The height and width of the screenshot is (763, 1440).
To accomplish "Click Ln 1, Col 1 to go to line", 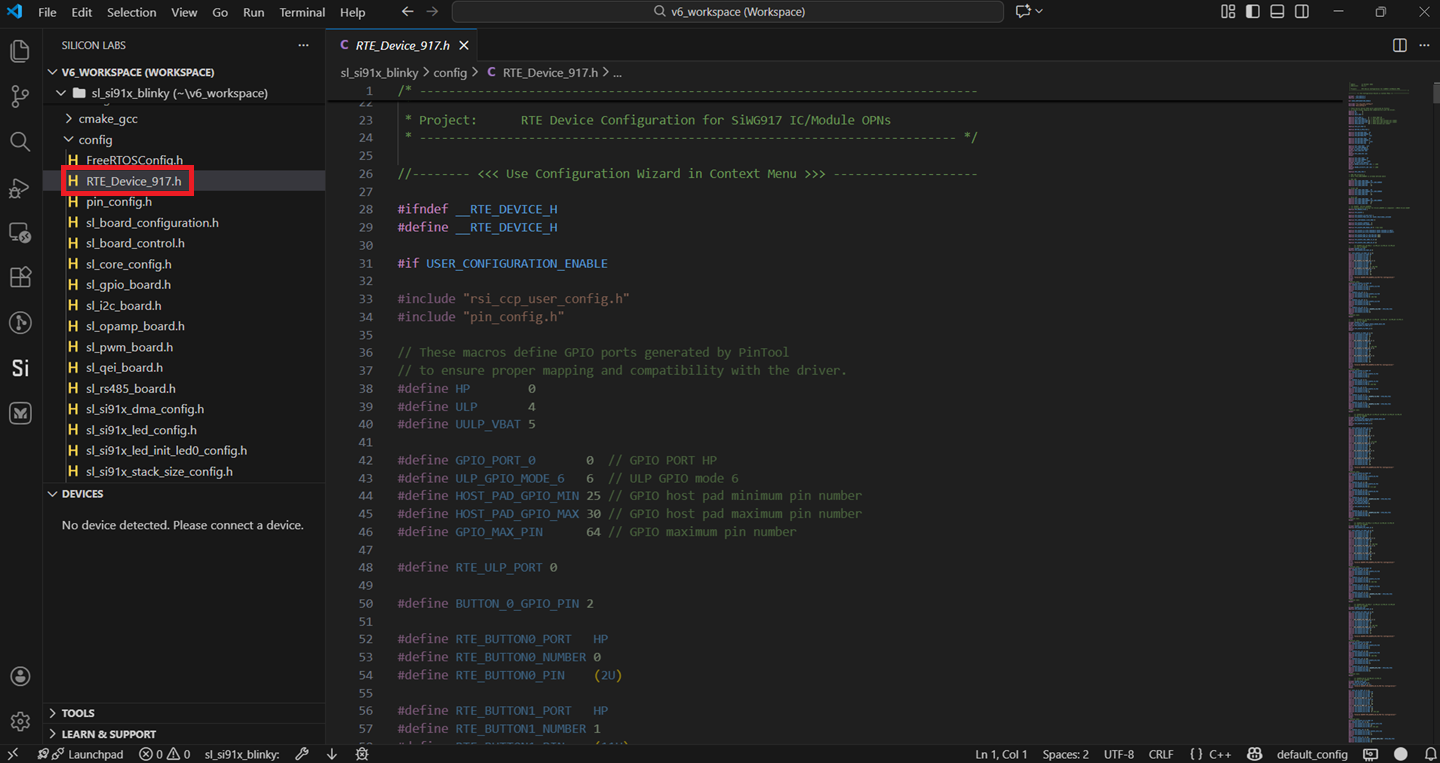I will point(1000,753).
